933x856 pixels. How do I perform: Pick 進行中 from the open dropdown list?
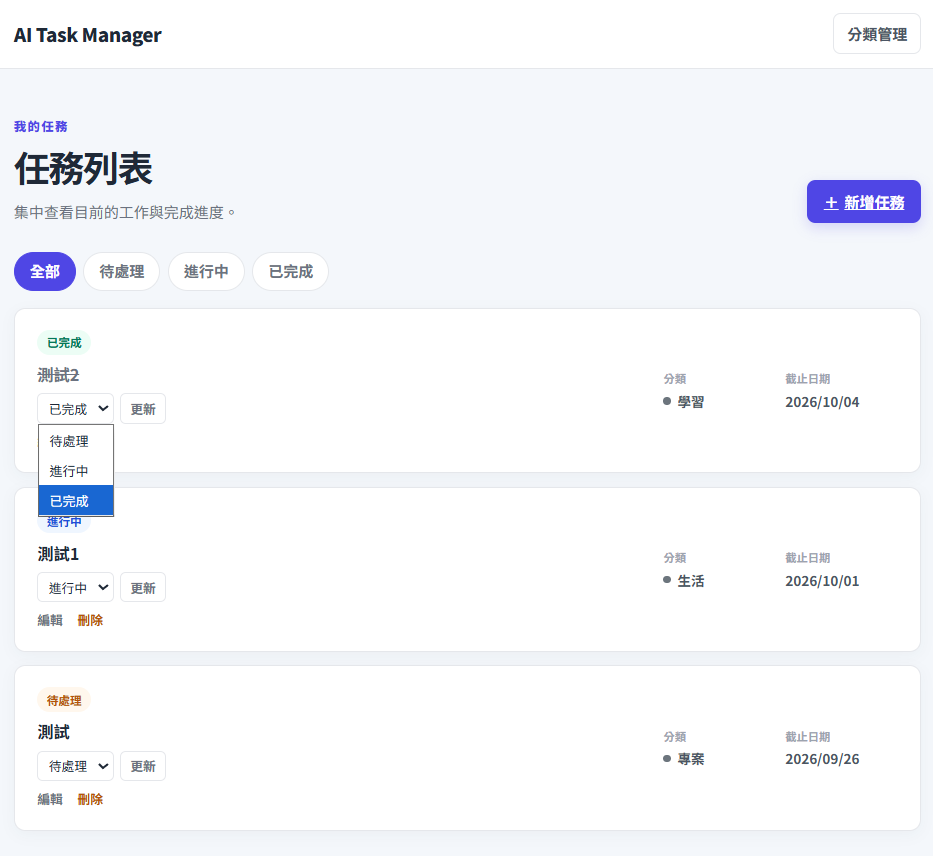point(76,471)
